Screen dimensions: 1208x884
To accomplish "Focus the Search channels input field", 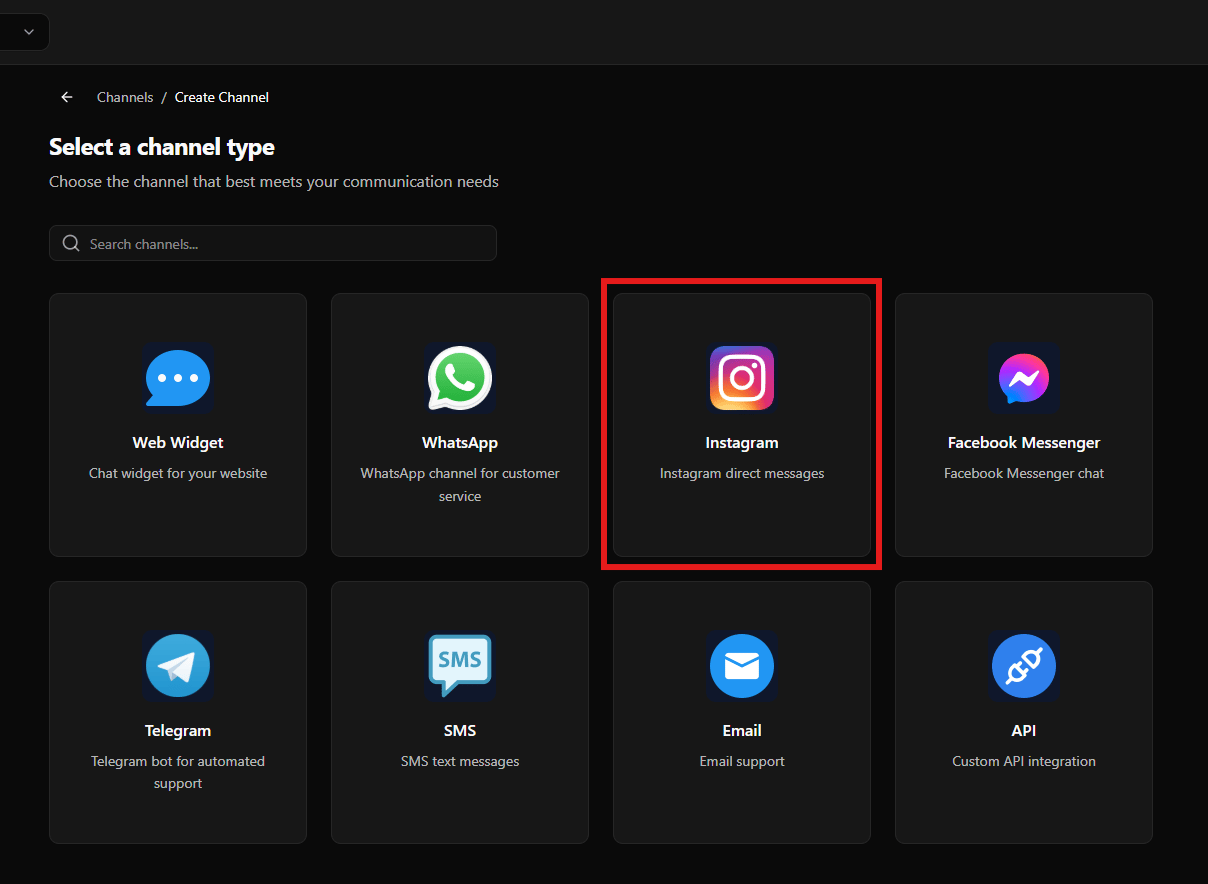I will [x=273, y=243].
